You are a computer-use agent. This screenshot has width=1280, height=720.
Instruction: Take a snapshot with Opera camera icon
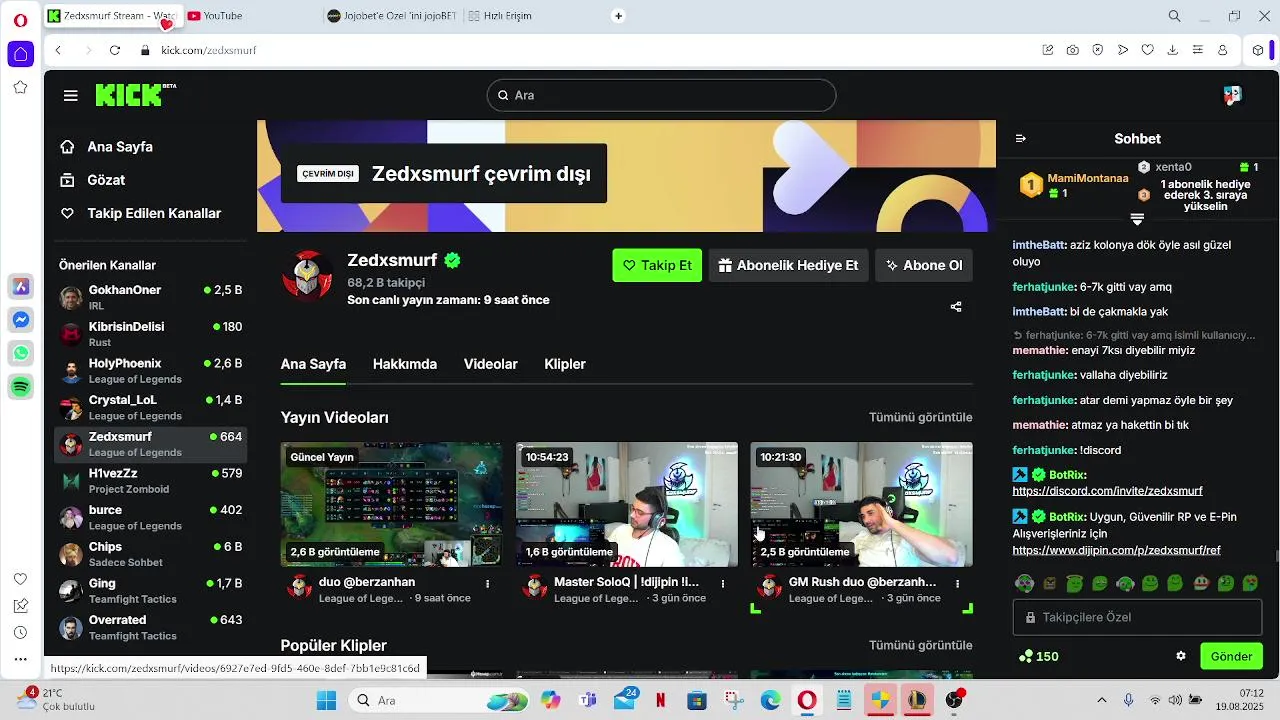[1072, 50]
